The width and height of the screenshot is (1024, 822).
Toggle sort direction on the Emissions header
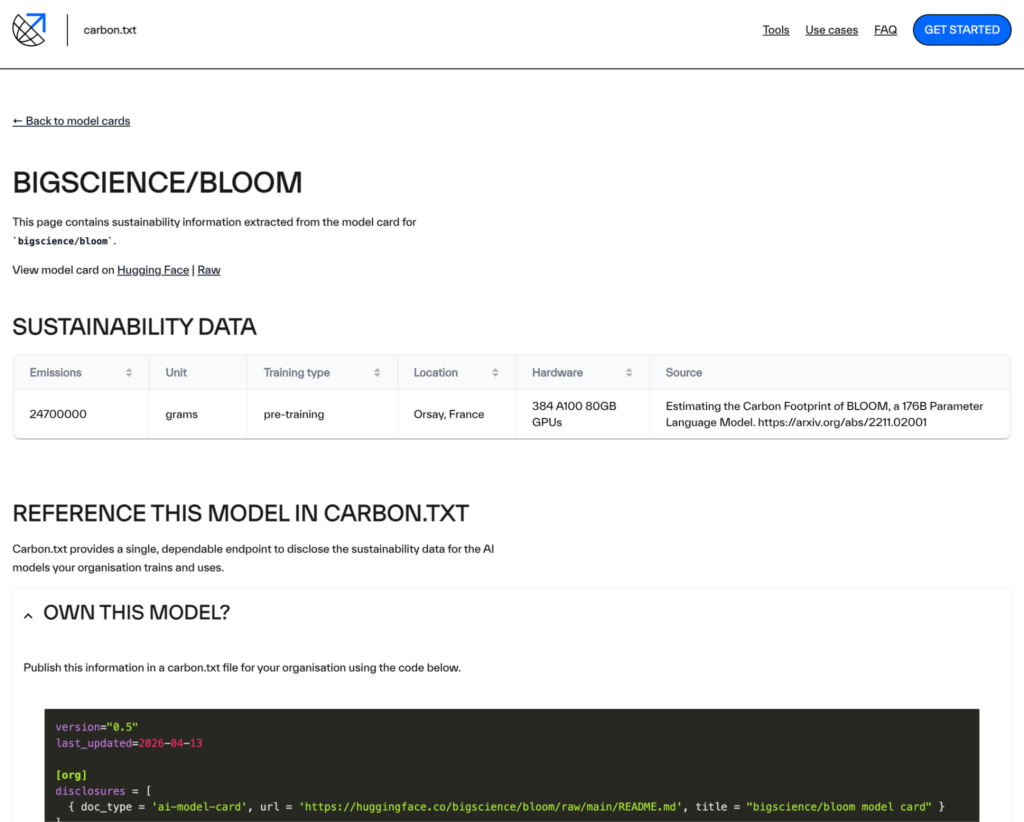coord(130,372)
